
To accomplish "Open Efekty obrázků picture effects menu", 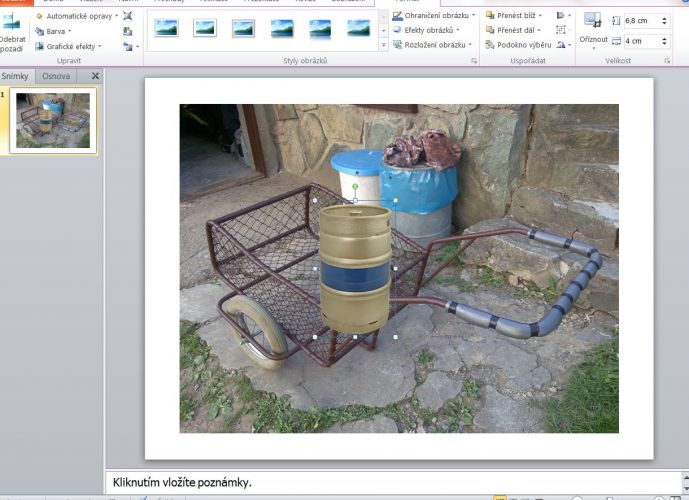I will point(426,30).
